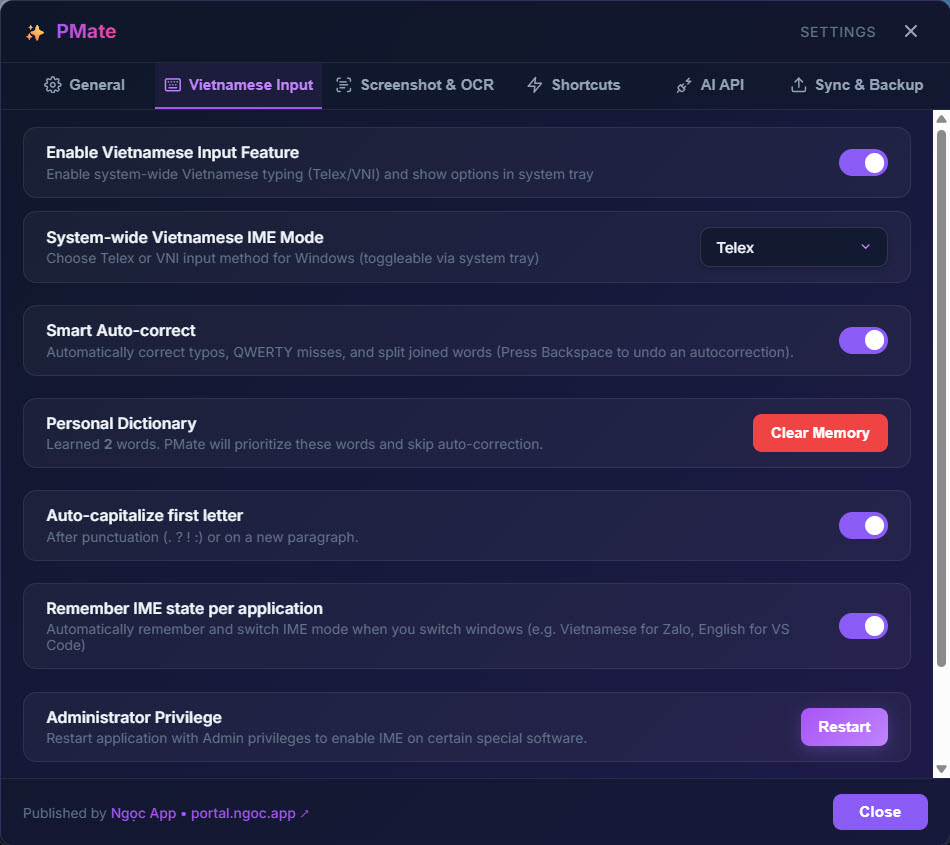Image resolution: width=950 pixels, height=845 pixels.
Task: Click the Personal Dictionary heading
Action: tap(121, 423)
